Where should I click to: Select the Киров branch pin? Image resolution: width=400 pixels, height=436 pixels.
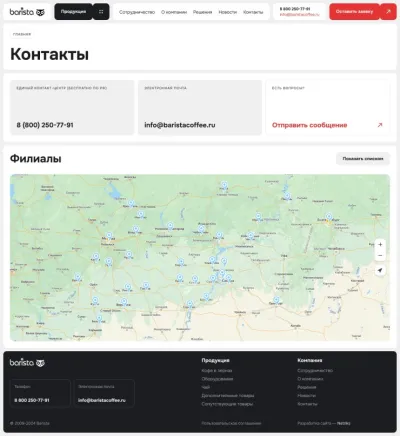tap(224, 184)
